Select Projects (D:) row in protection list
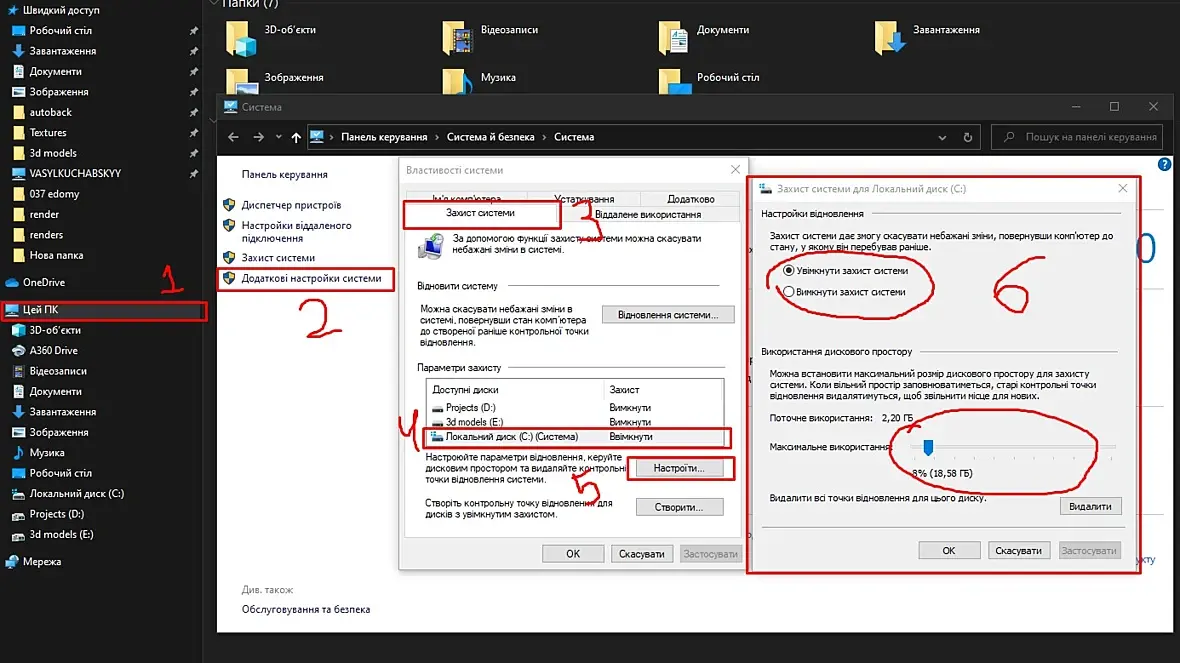The width and height of the screenshot is (1180, 663). [575, 407]
